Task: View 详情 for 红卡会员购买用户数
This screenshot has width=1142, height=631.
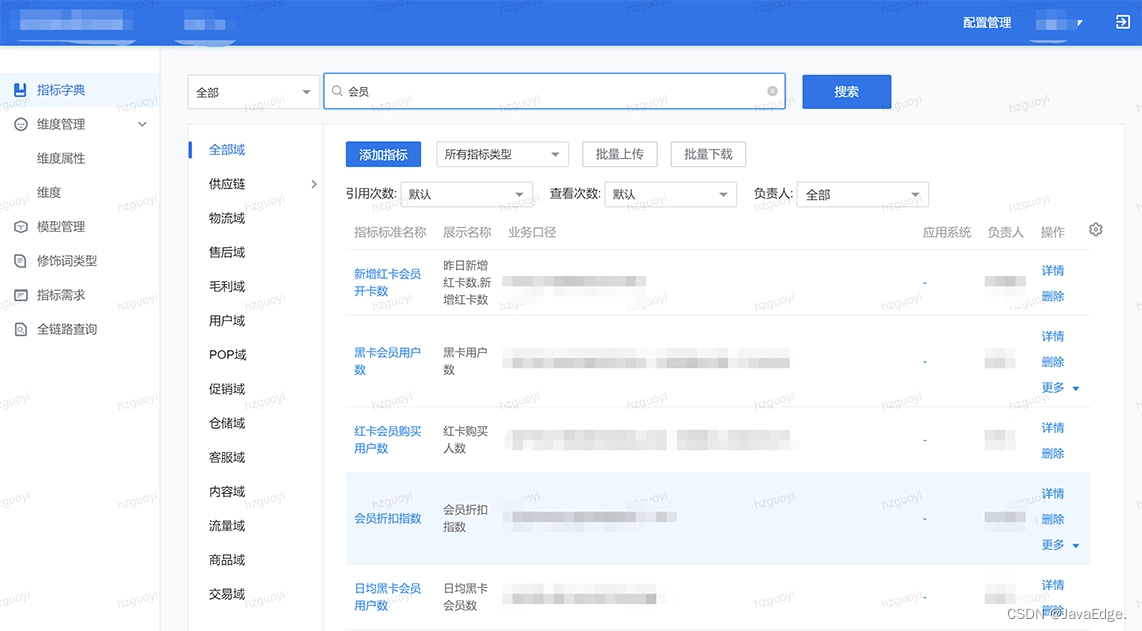Action: 1052,428
